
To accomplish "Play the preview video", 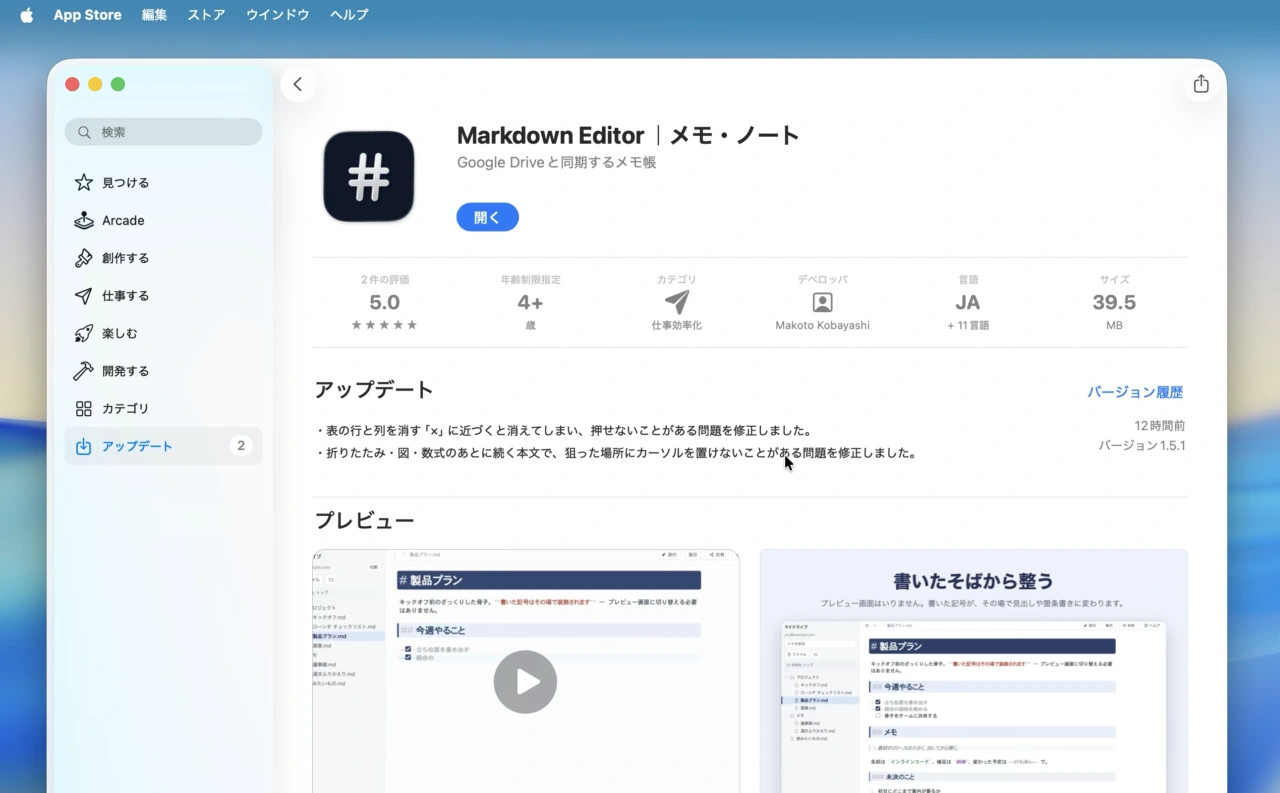I will [x=525, y=682].
